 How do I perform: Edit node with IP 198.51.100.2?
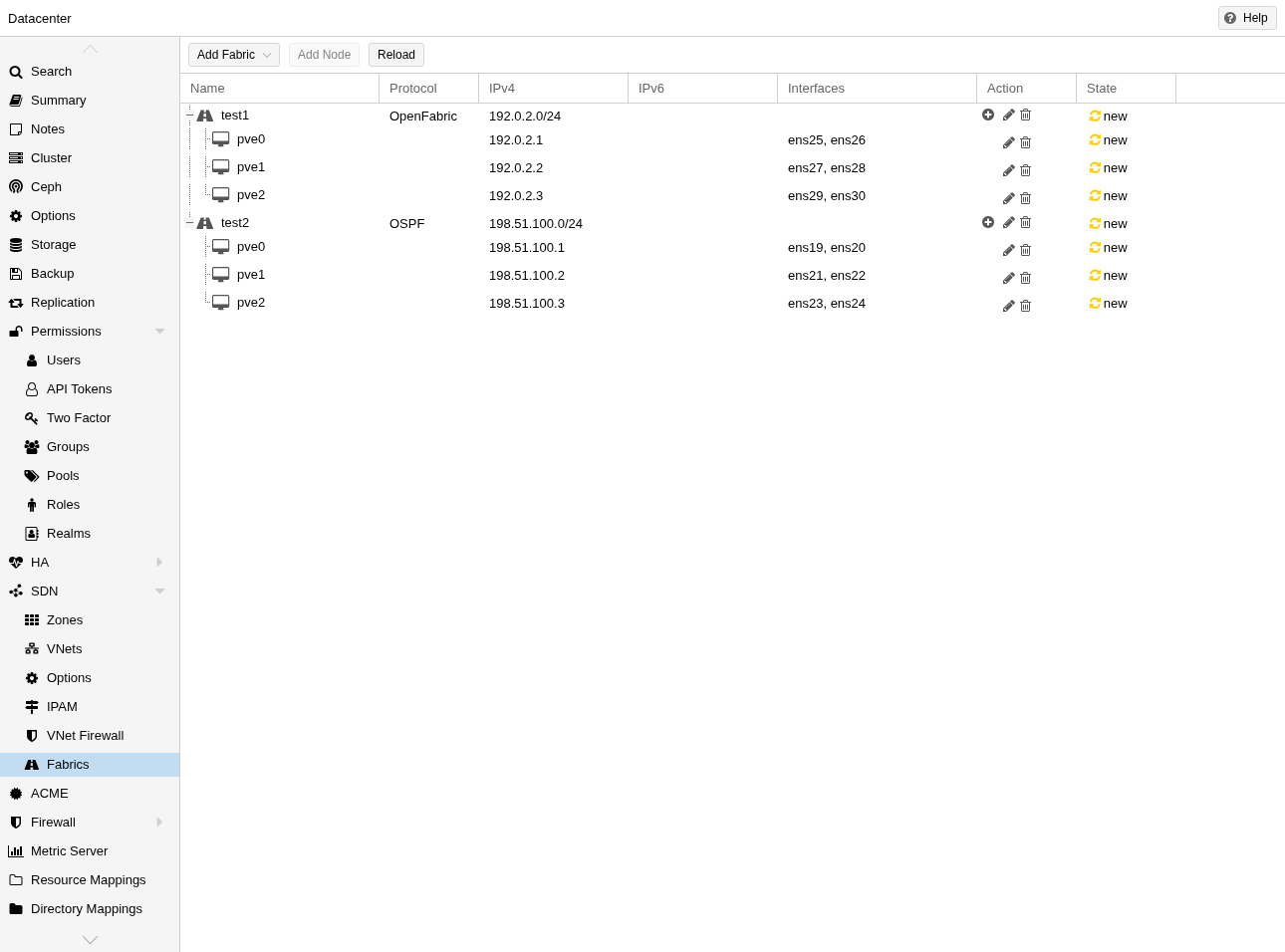click(x=1008, y=278)
